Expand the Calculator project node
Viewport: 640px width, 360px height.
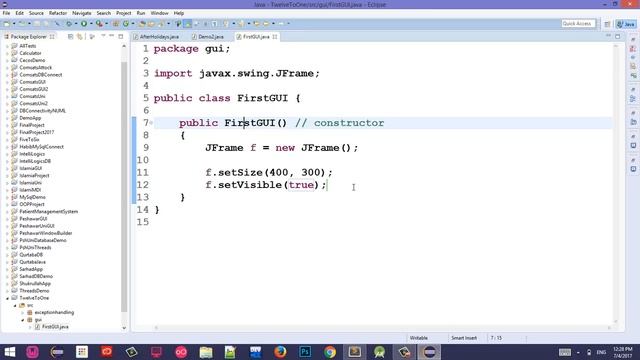pos(7,53)
